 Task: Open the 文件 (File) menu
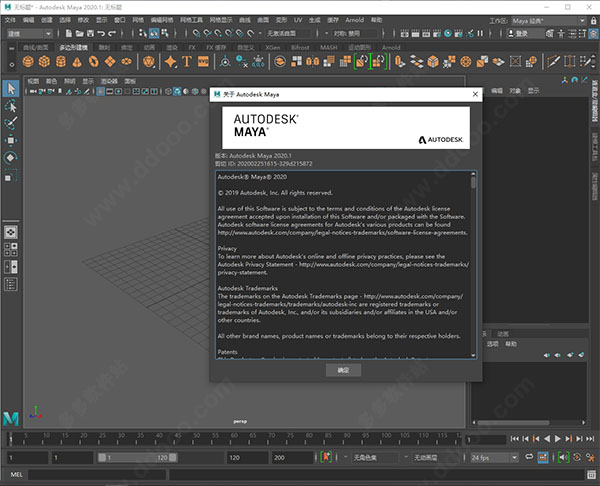pos(10,20)
